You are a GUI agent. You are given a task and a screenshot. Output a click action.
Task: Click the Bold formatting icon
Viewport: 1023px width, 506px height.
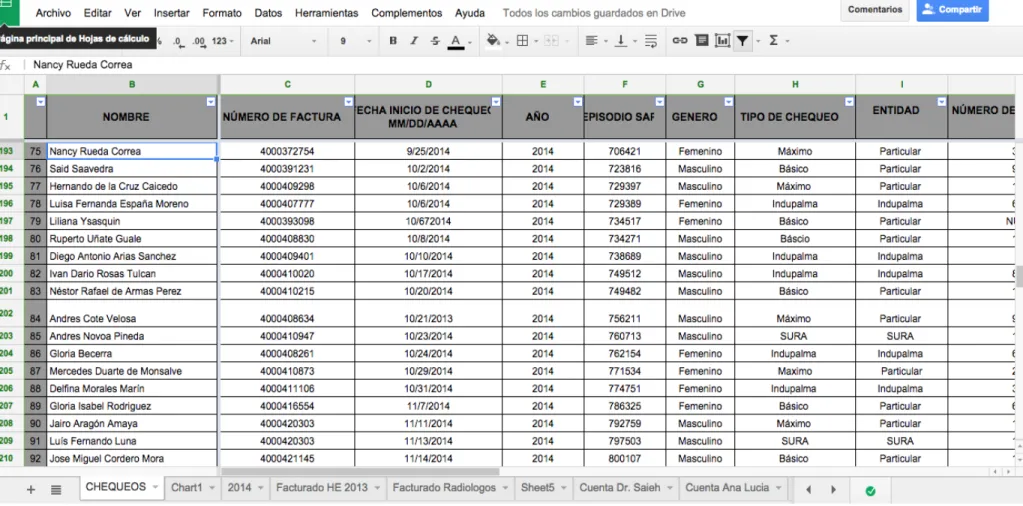(393, 40)
